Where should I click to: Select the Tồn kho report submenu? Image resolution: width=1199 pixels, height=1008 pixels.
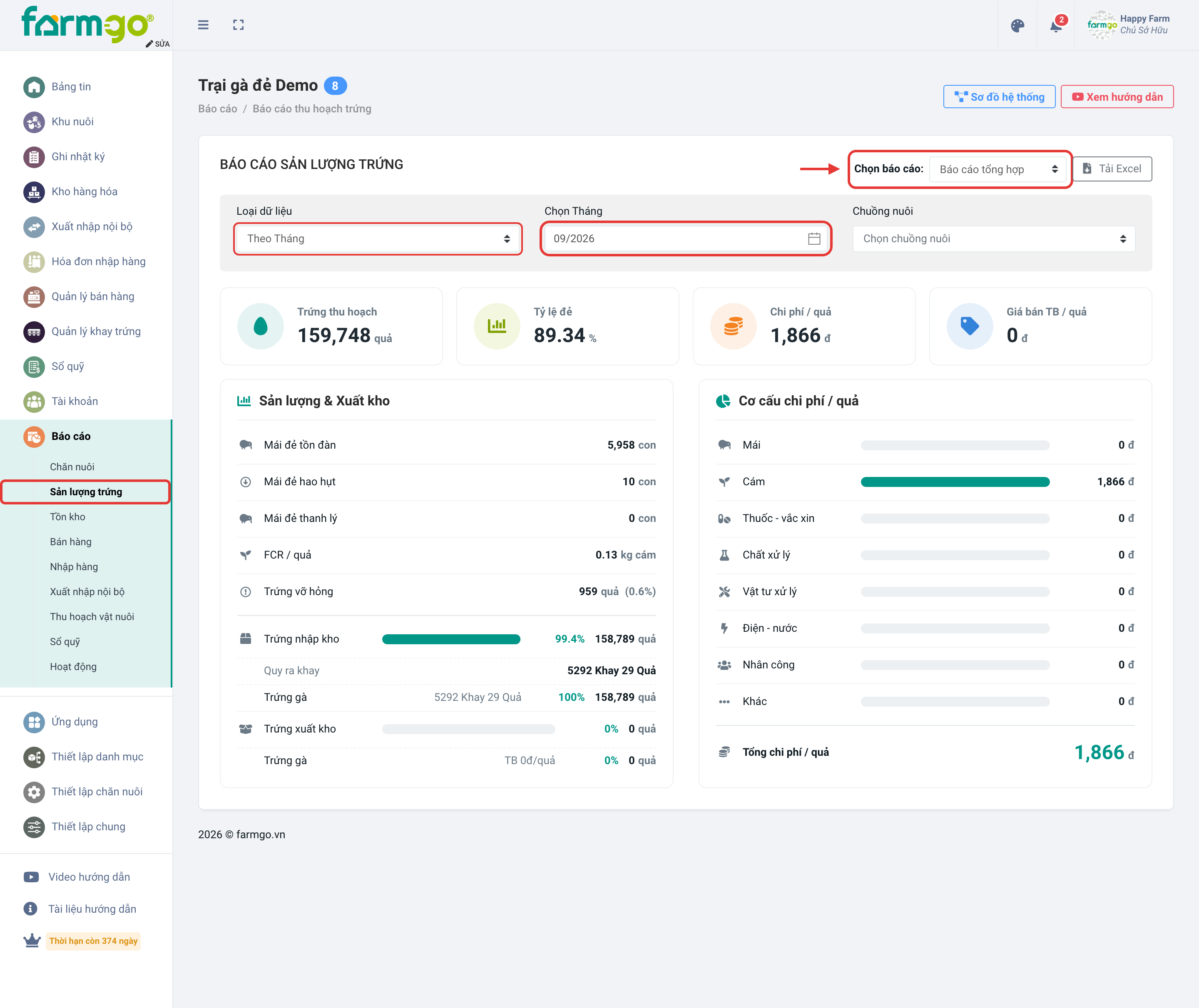coord(67,516)
